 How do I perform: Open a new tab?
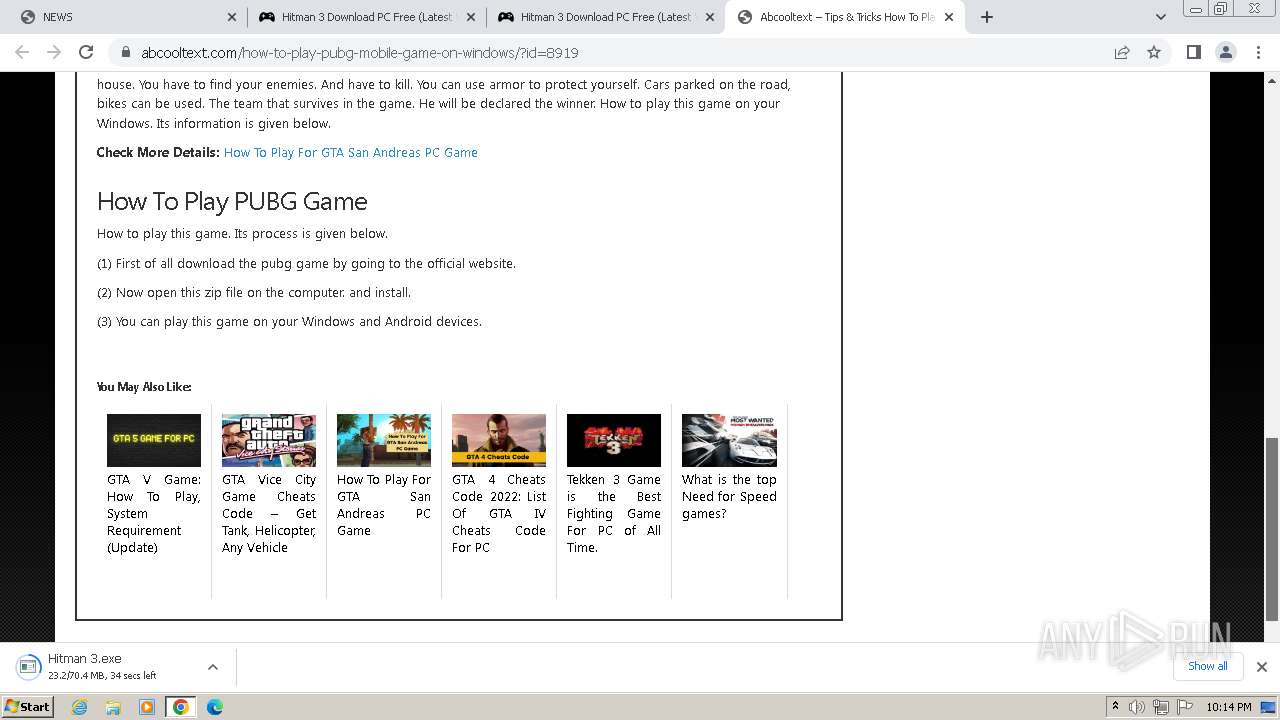click(986, 17)
